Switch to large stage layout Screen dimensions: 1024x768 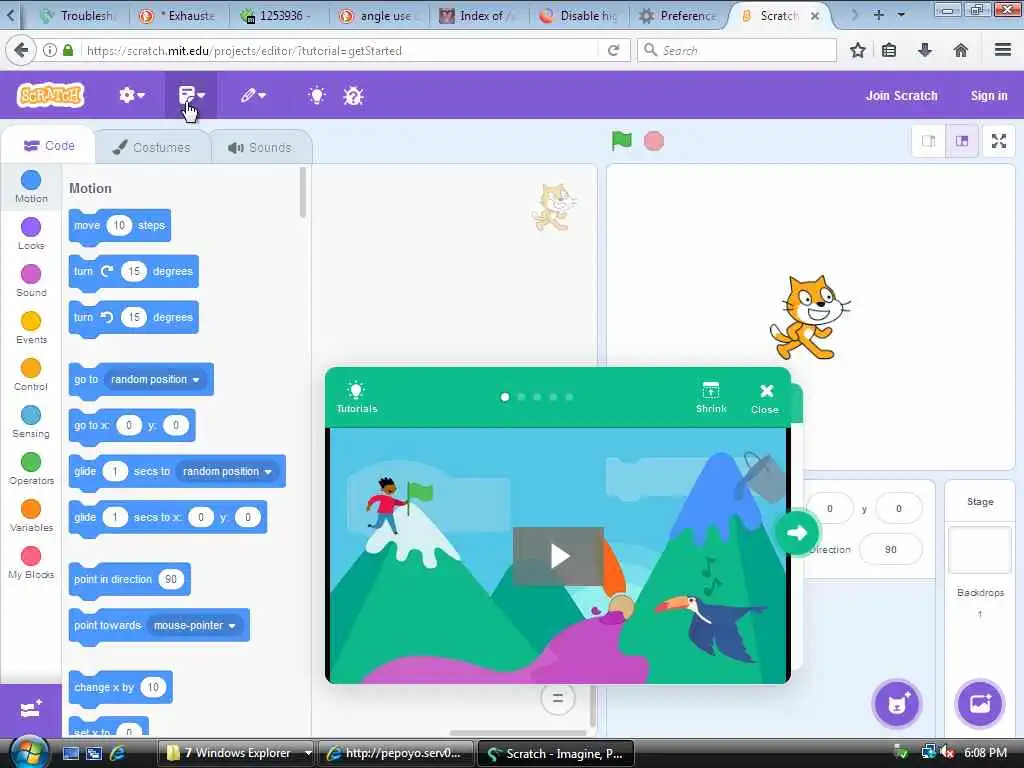[x=962, y=141]
